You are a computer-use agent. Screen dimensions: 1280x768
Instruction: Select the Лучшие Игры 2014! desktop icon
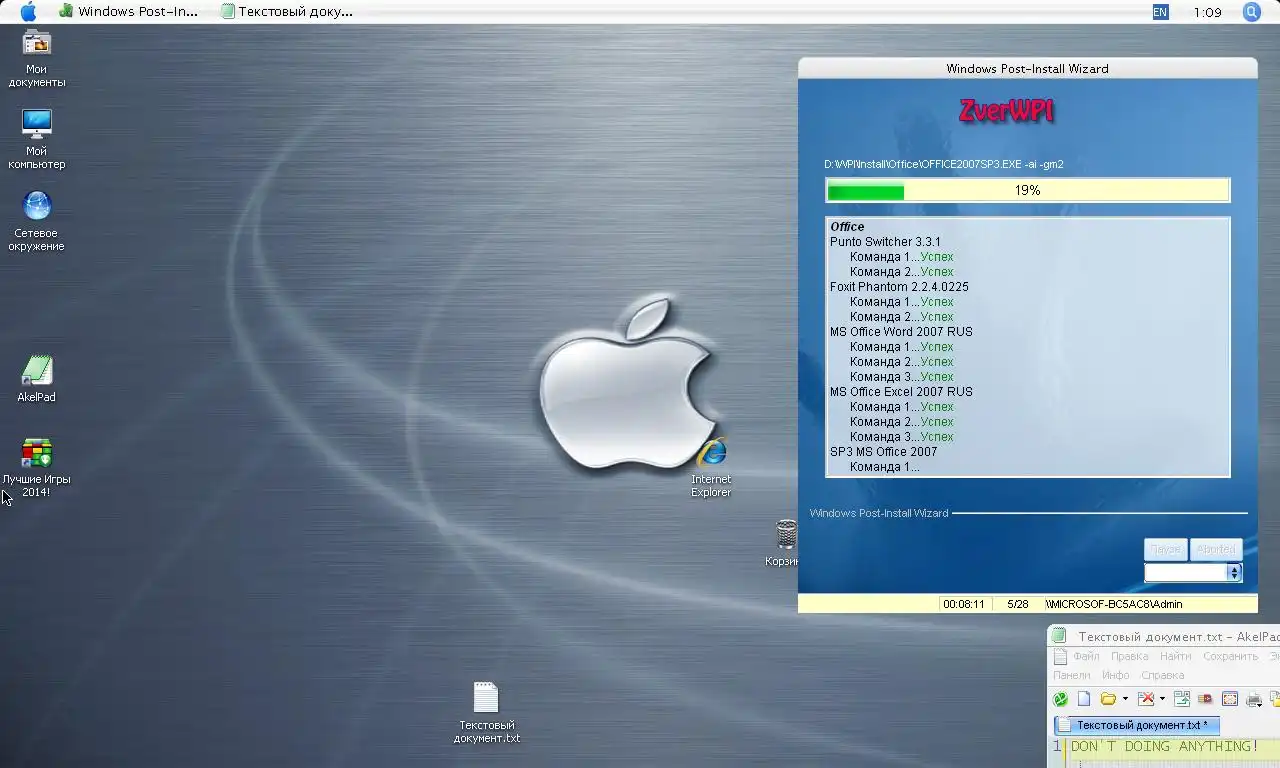pyautogui.click(x=36, y=468)
